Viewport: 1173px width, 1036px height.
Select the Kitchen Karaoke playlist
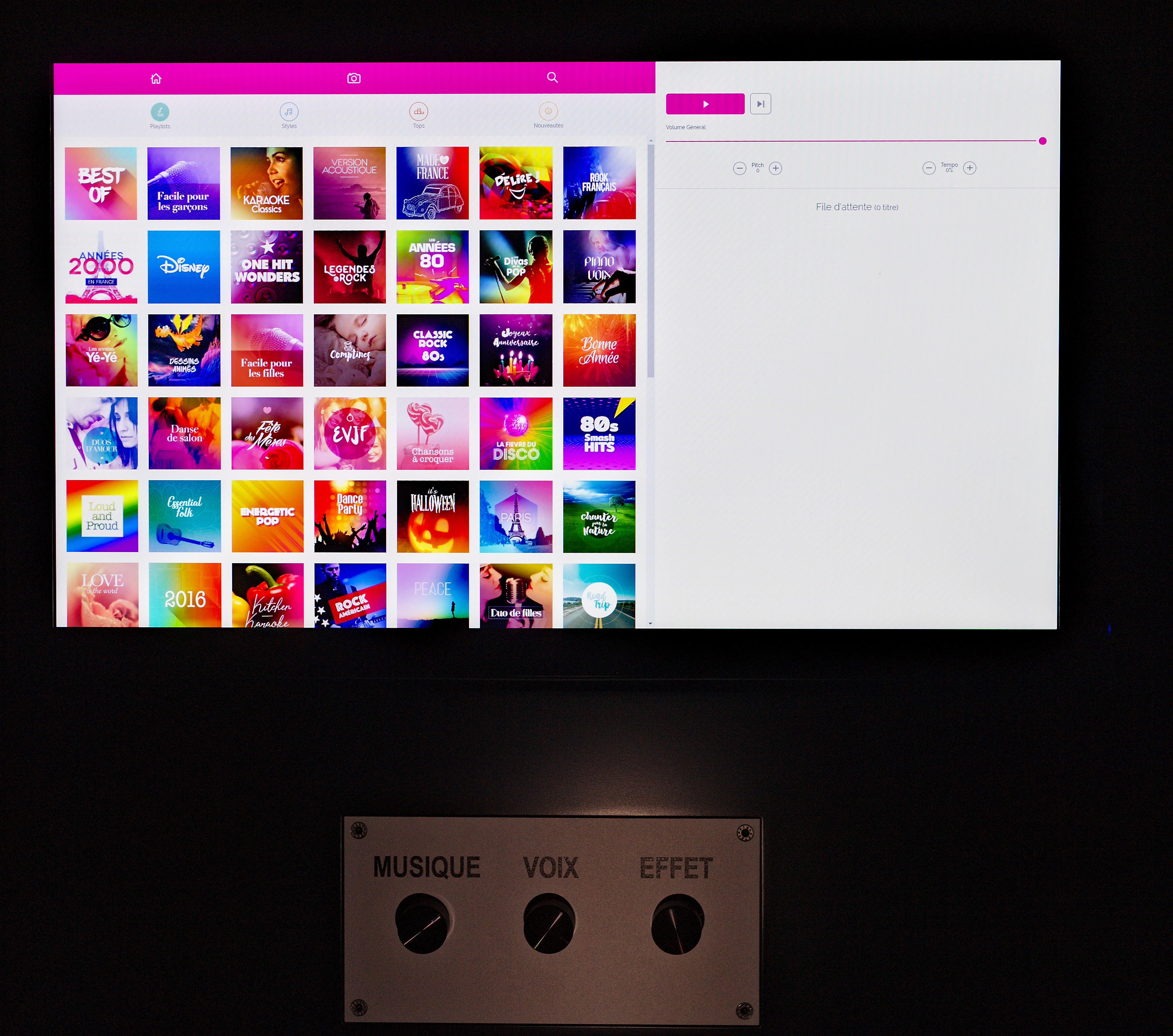coord(268,596)
